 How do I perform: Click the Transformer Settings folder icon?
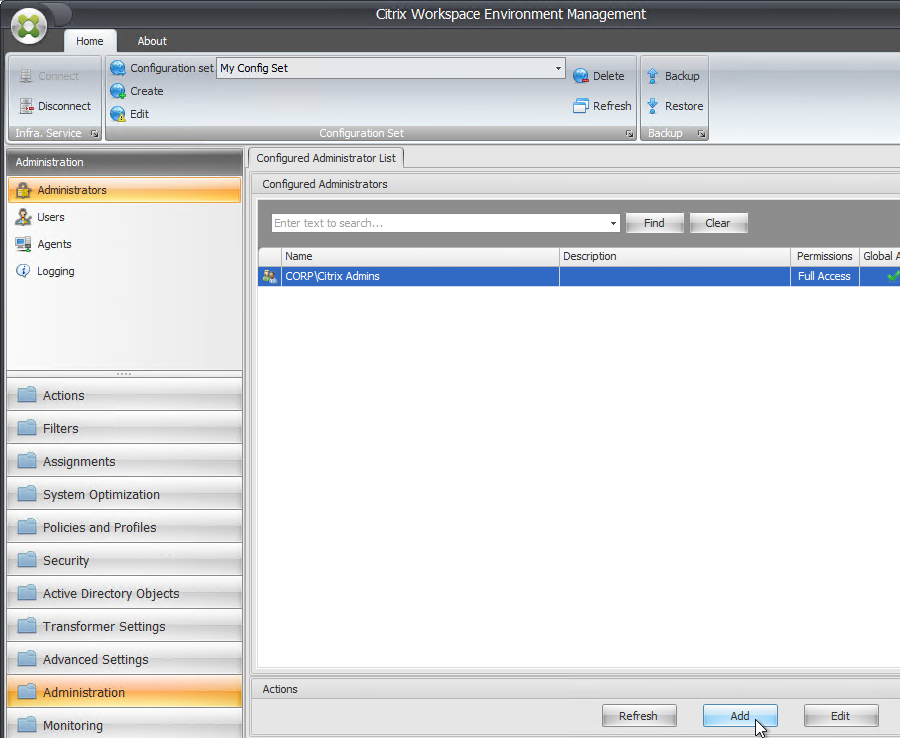tap(26, 626)
